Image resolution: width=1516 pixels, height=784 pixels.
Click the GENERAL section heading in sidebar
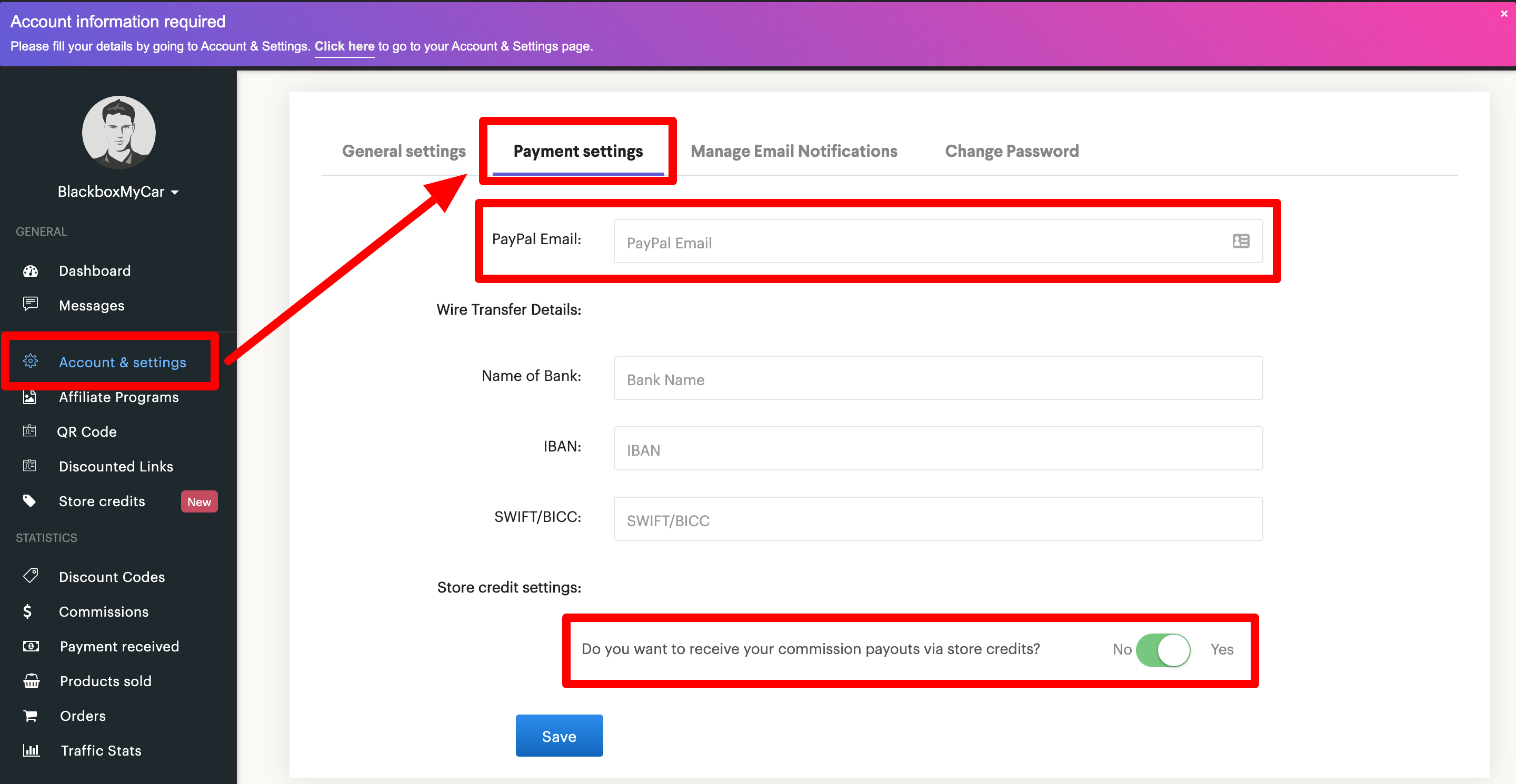pyautogui.click(x=41, y=232)
